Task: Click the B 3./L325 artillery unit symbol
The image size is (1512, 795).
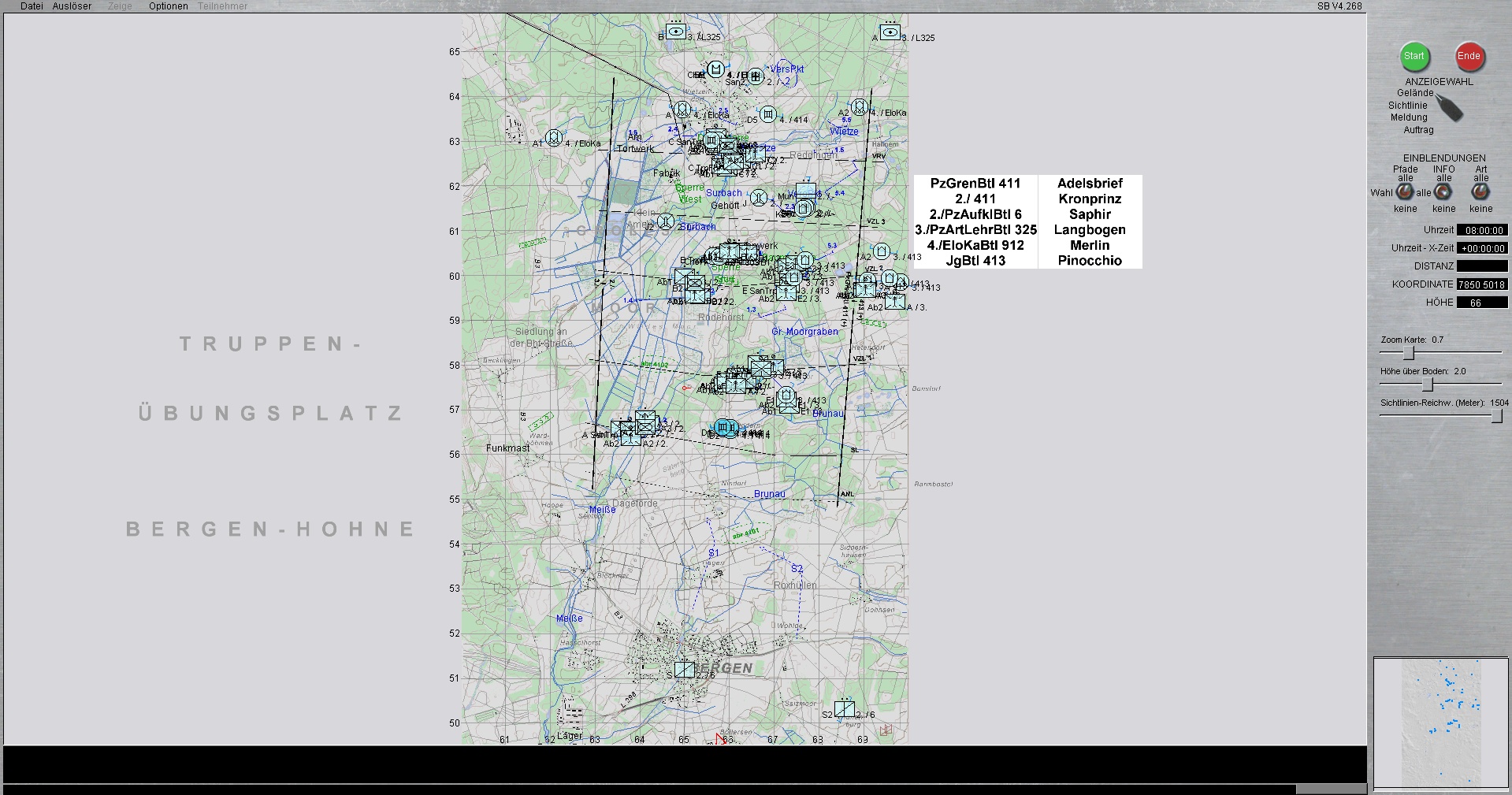Action: (x=675, y=32)
